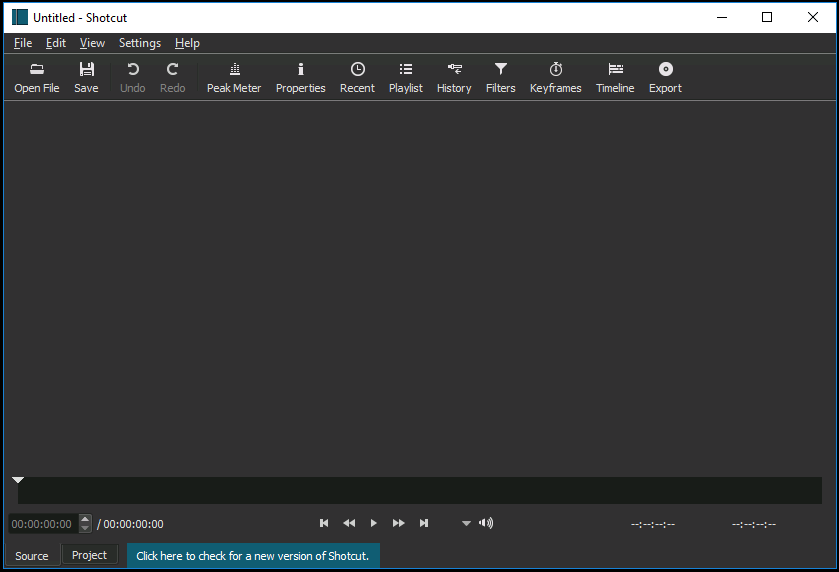839x572 pixels.
Task: Close the Shotcut window
Action: (812, 17)
